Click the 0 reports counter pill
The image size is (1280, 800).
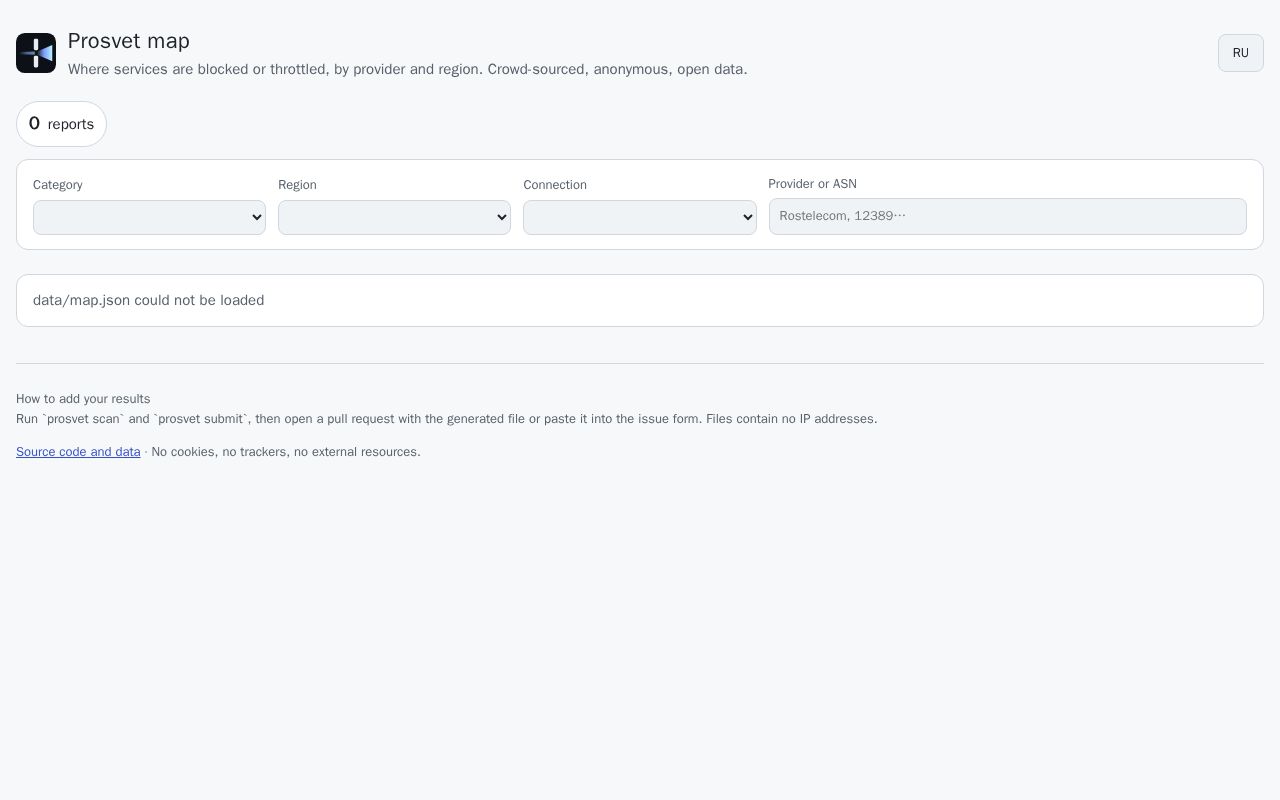point(61,124)
